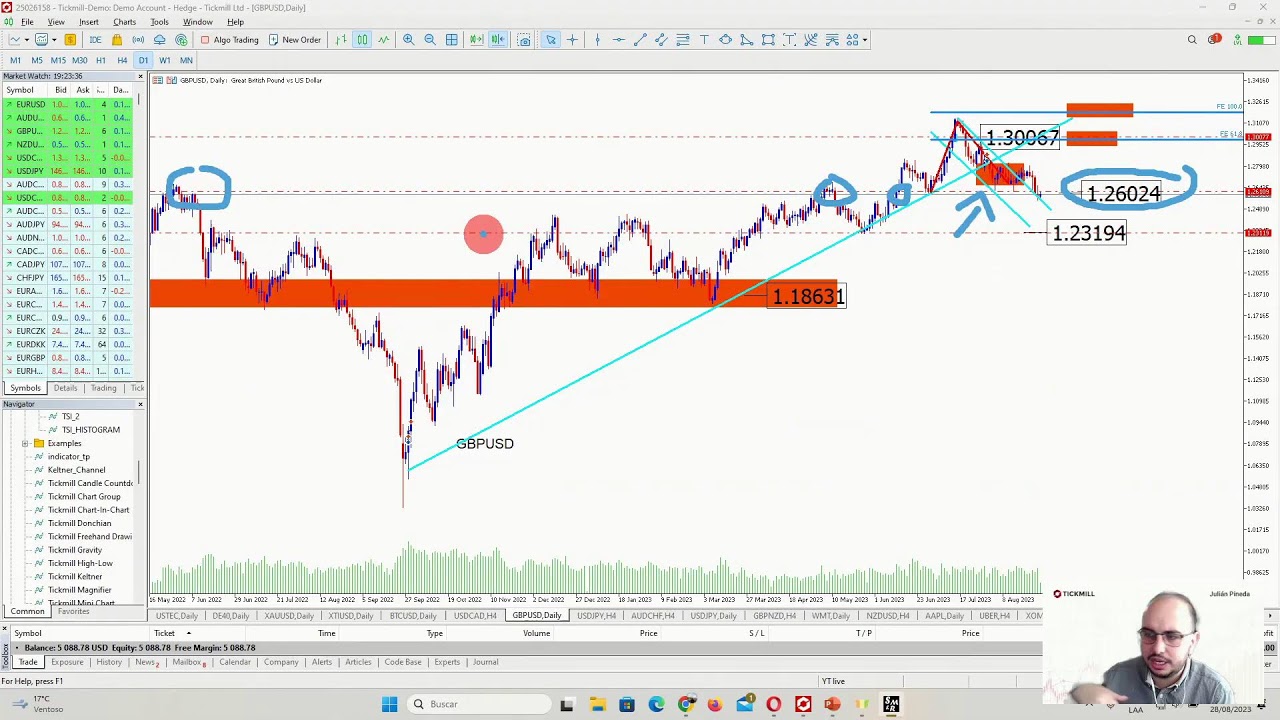This screenshot has width=1280, height=720.
Task: Tile windows with the grid icon
Action: (451, 40)
